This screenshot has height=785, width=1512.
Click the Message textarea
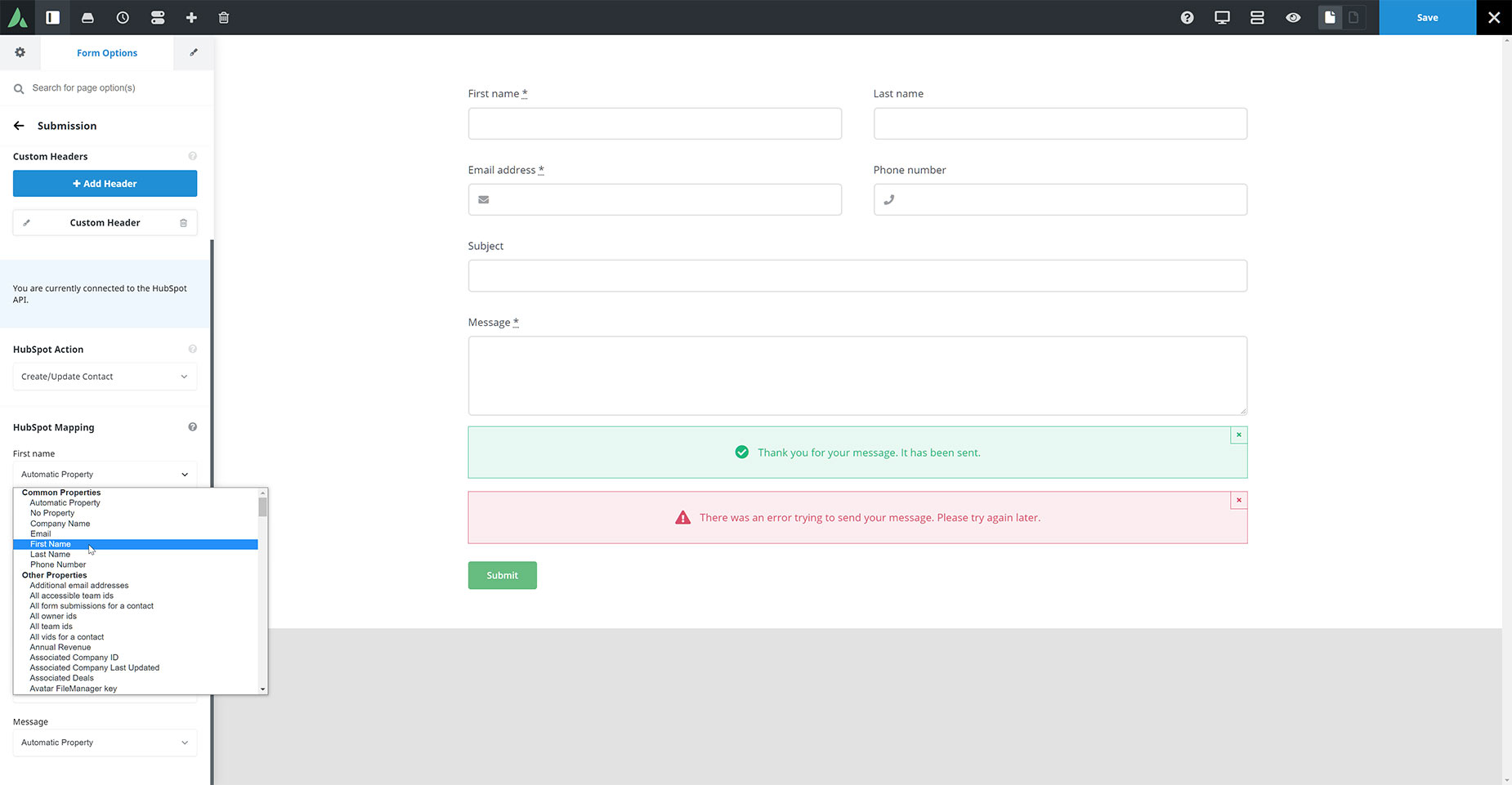[x=857, y=376]
